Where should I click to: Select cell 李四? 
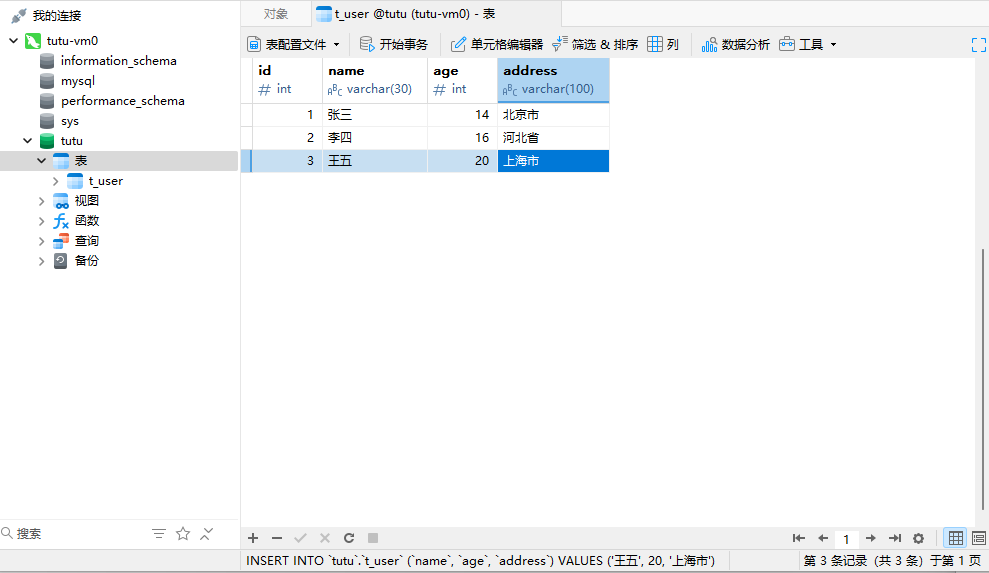point(375,138)
